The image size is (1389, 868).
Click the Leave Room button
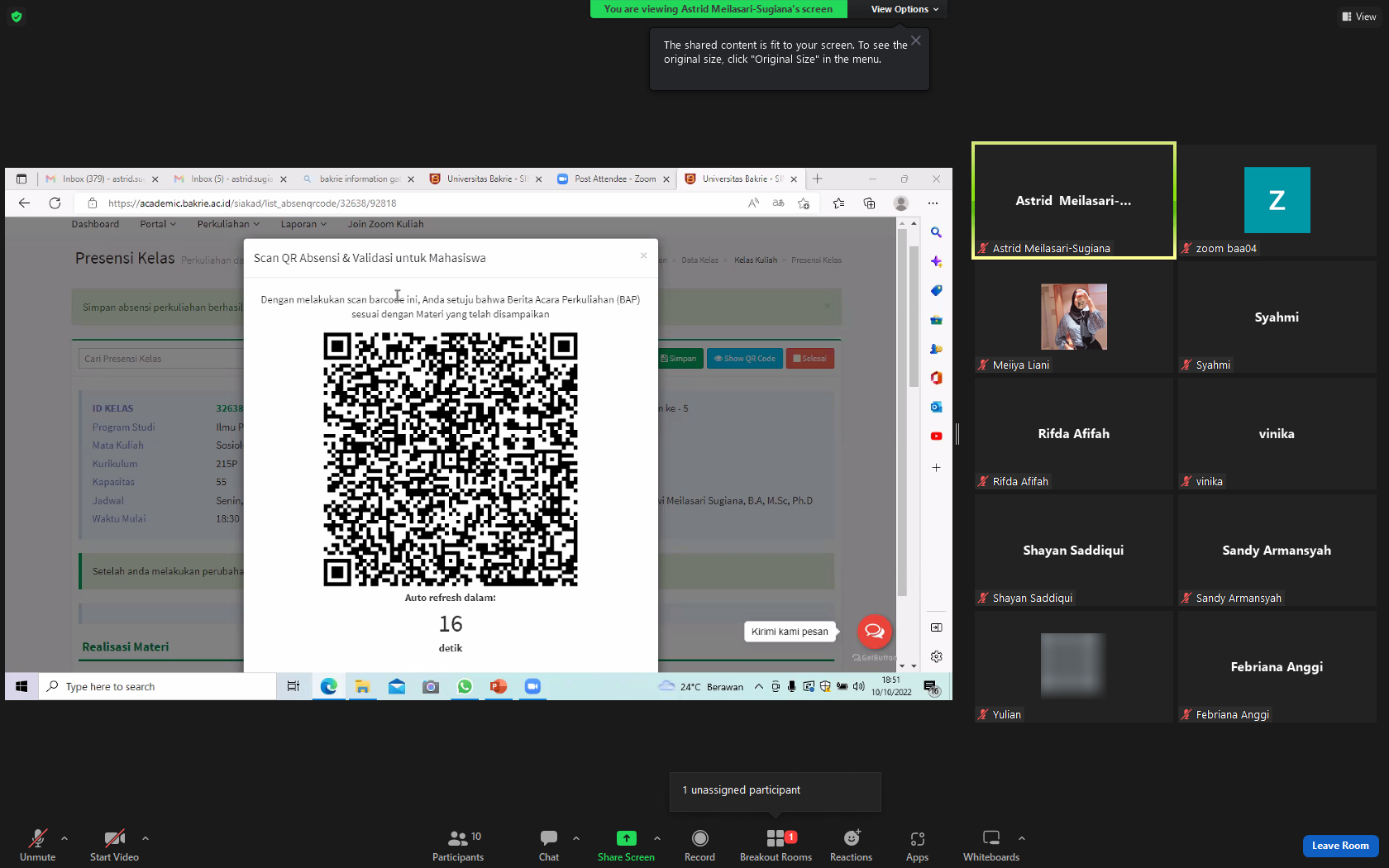pos(1340,846)
